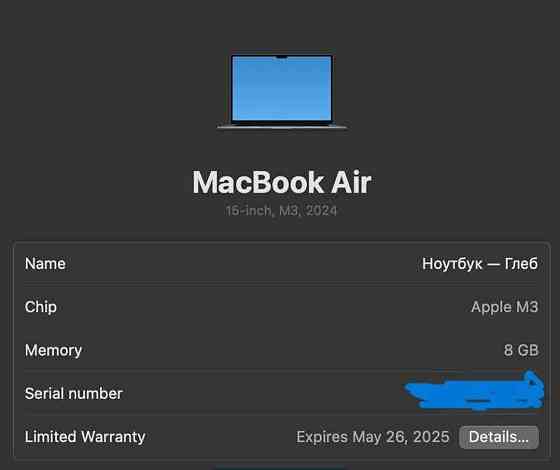Click the 'Limited Warranty' row label
The height and width of the screenshot is (470, 560).
coord(85,437)
